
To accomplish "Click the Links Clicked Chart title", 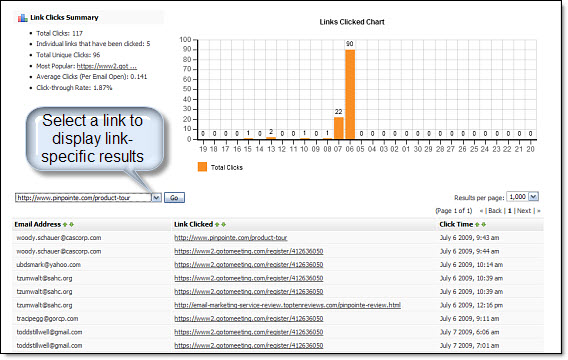I will pos(352,22).
